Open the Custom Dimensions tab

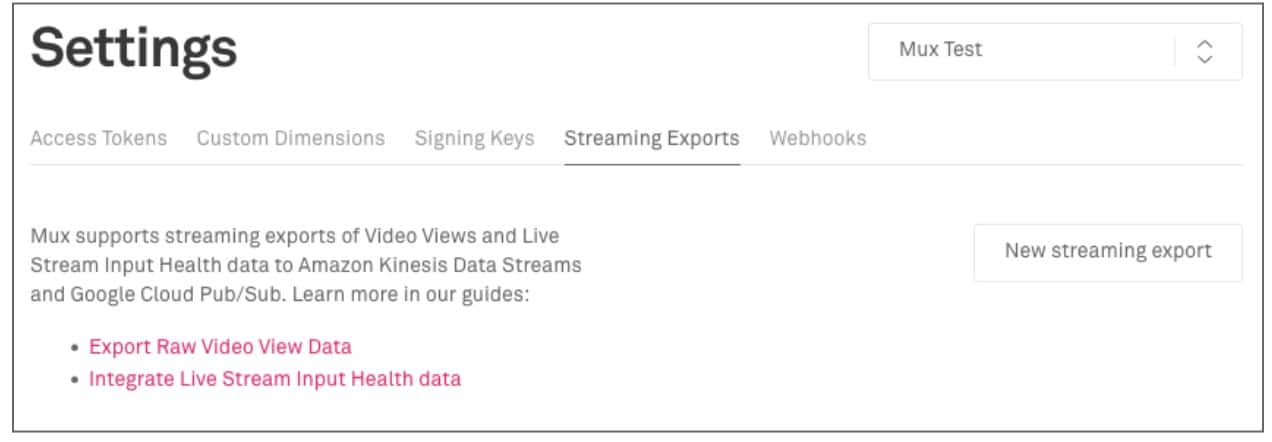(x=290, y=138)
